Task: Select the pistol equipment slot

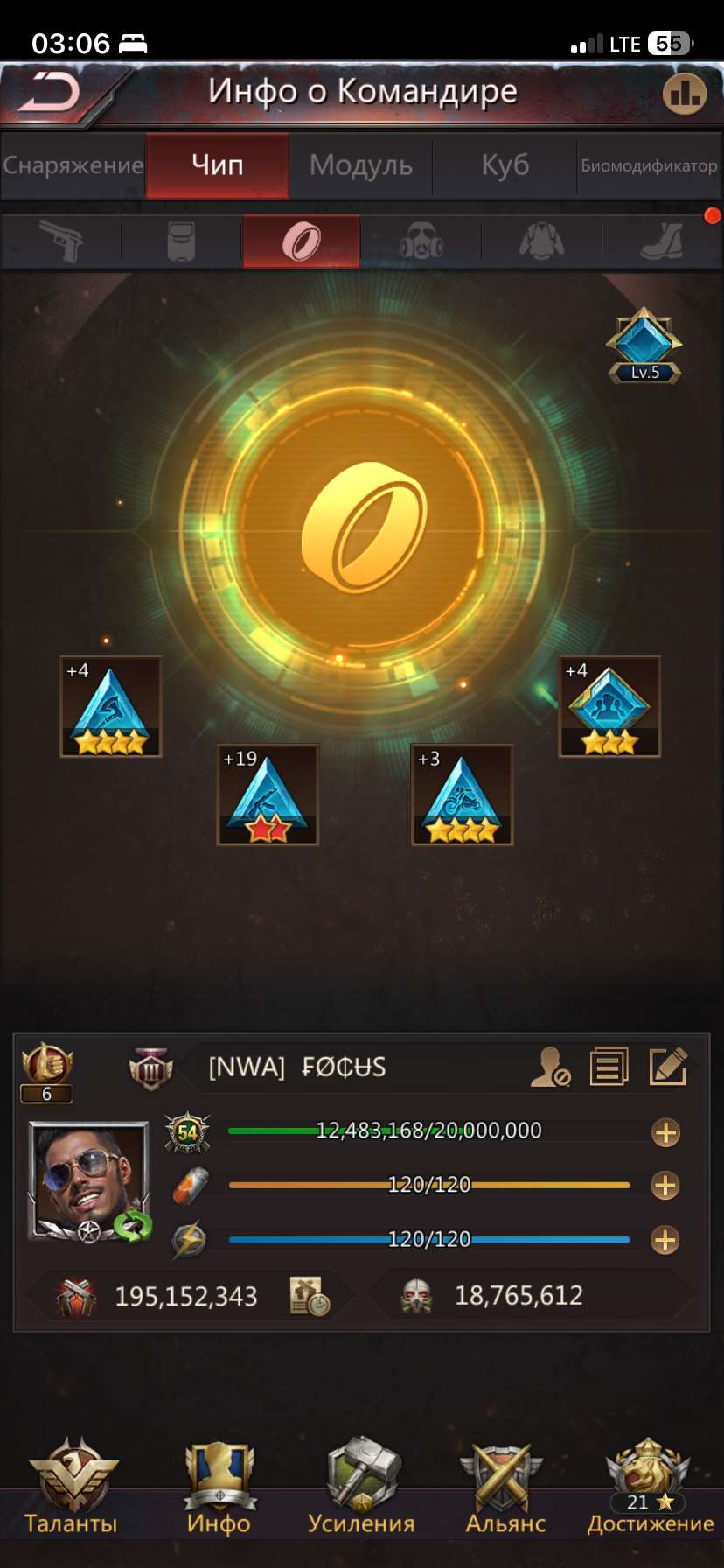Action: point(61,241)
